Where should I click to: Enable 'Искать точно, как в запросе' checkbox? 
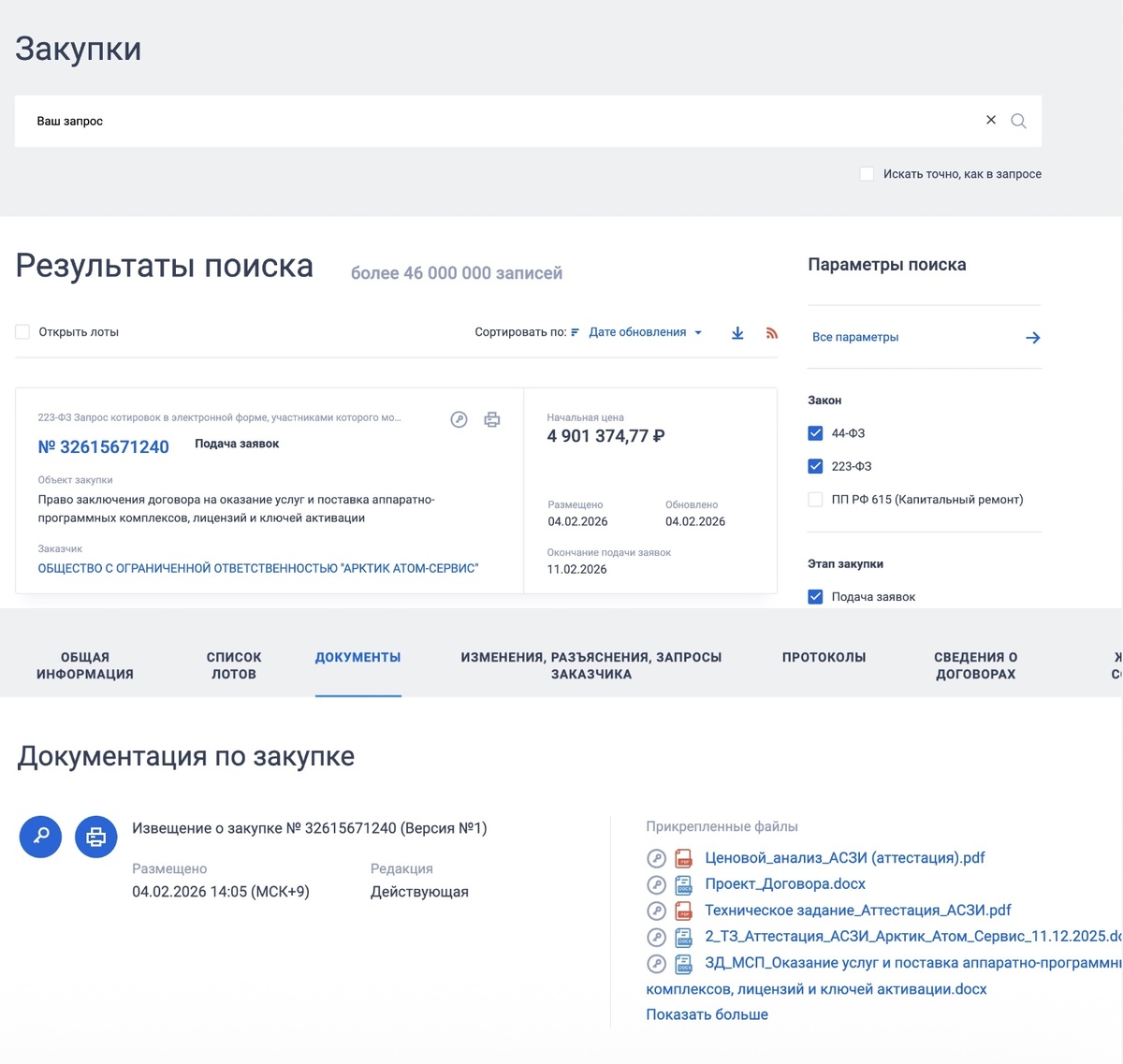[867, 174]
